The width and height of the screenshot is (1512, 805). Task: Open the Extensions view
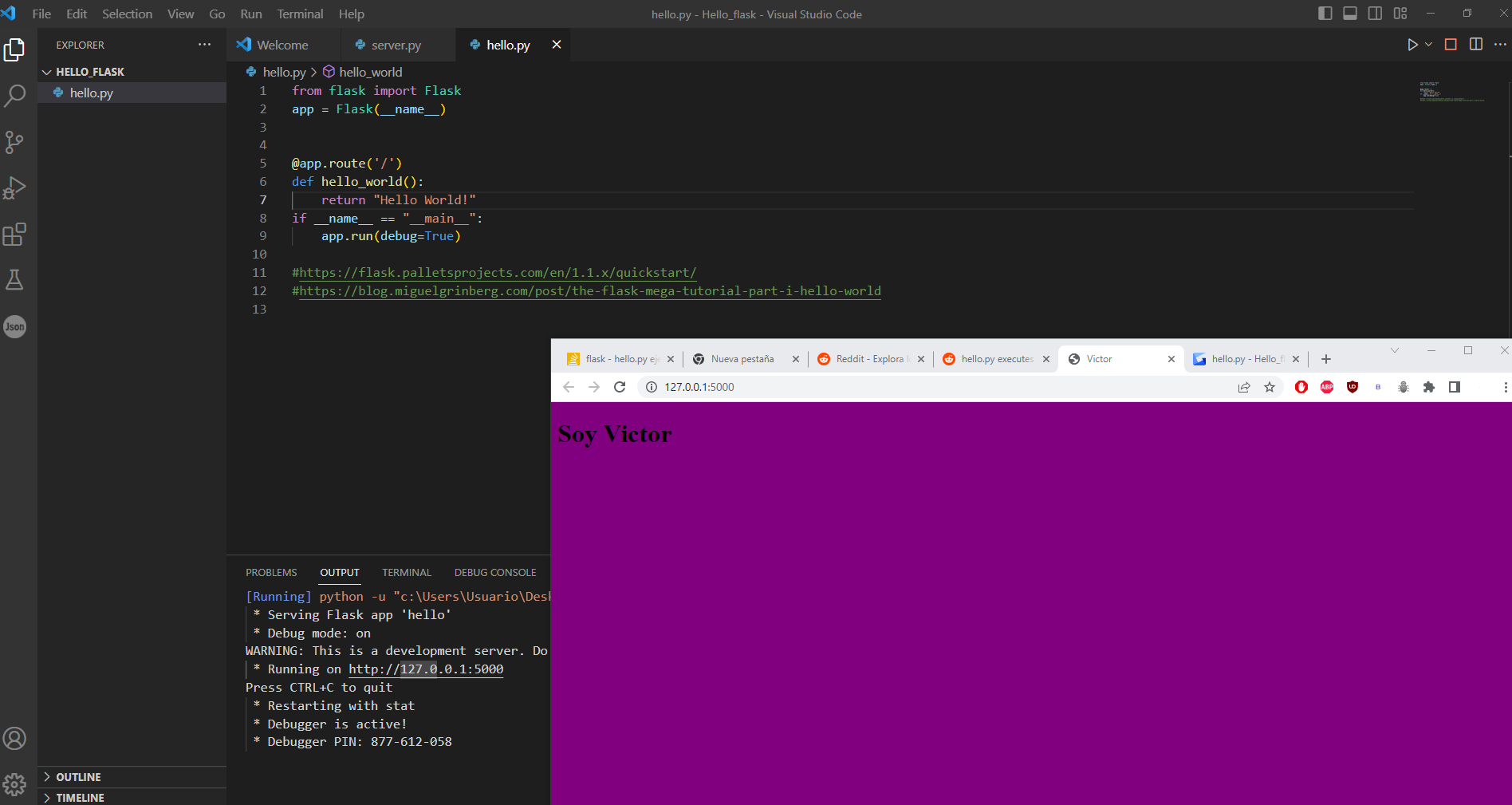pyautogui.click(x=14, y=235)
